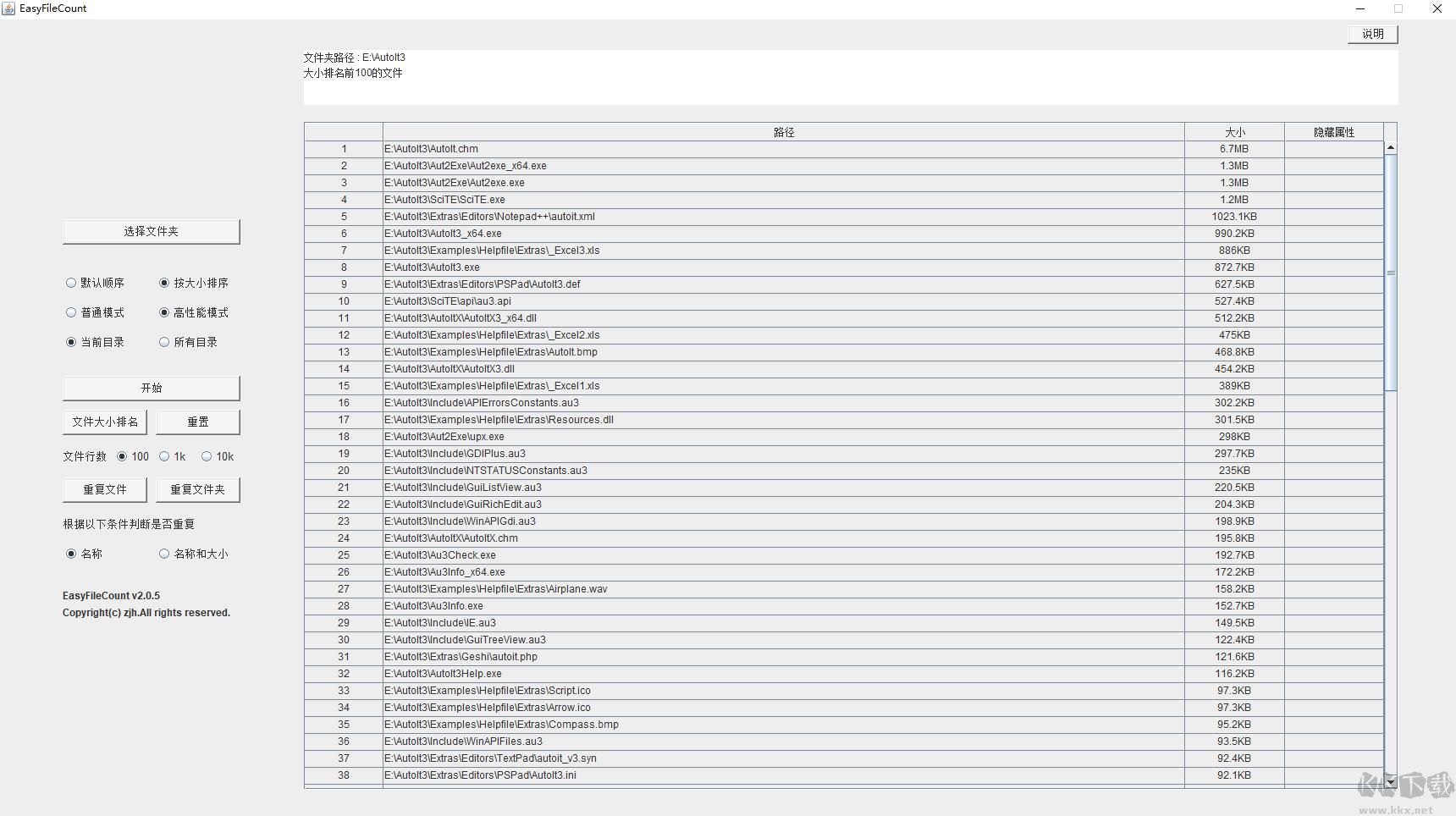Click the au3.api path cell
The height and width of the screenshot is (816, 1456).
[x=784, y=301]
